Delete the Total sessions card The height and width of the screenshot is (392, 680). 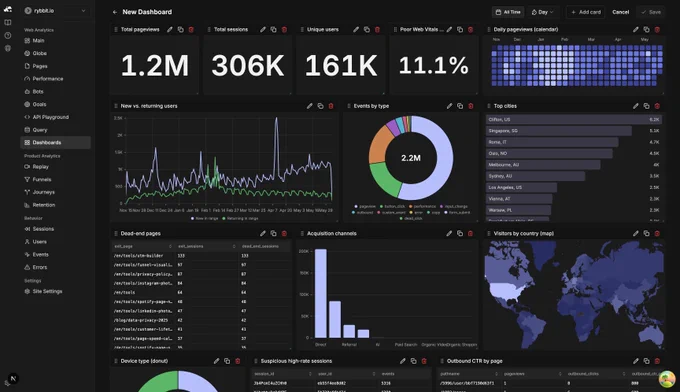284,29
